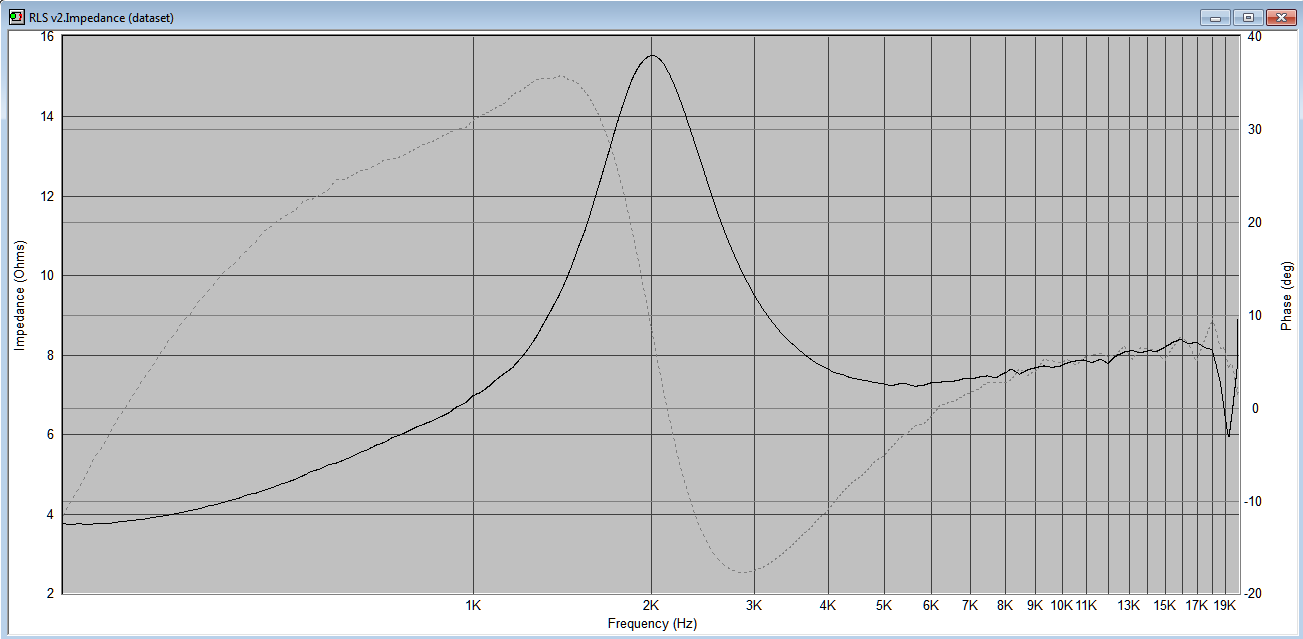This screenshot has width=1303, height=639.
Task: Click the 20 degree phase axis value
Action: point(1255,223)
